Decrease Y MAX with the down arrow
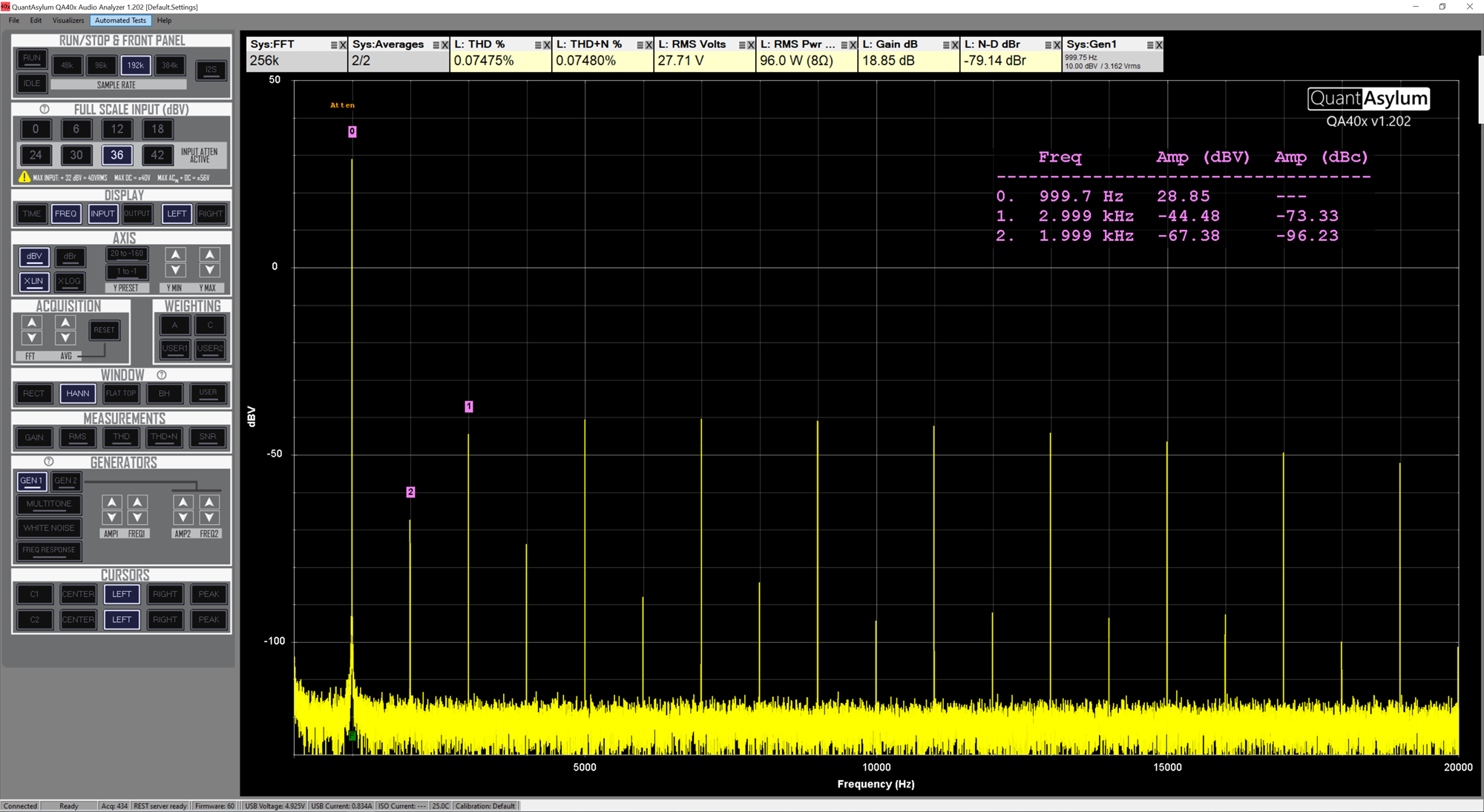This screenshot has width=1484, height=812. point(209,271)
